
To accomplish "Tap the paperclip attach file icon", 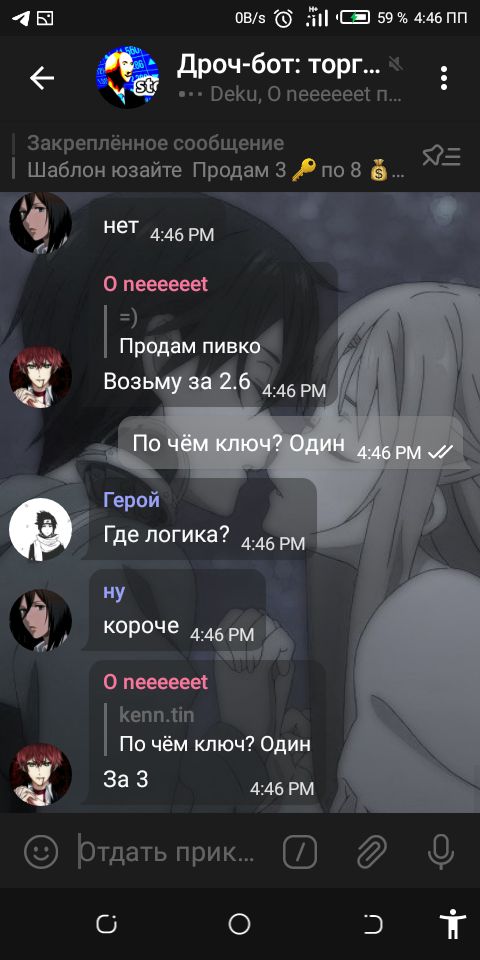I will tap(372, 851).
